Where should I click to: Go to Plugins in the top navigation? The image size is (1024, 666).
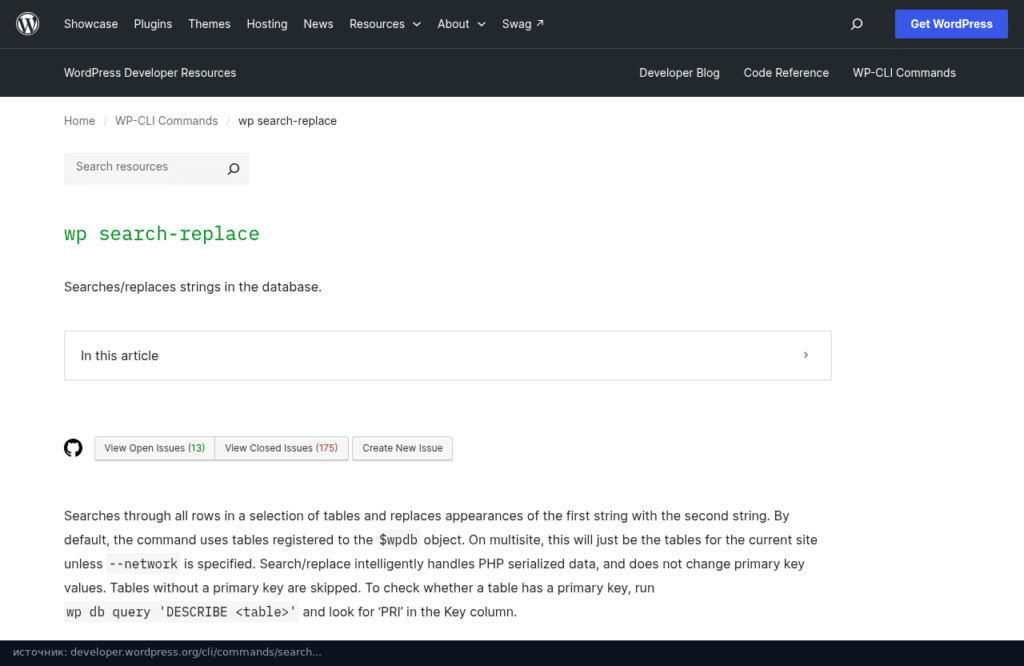point(153,24)
